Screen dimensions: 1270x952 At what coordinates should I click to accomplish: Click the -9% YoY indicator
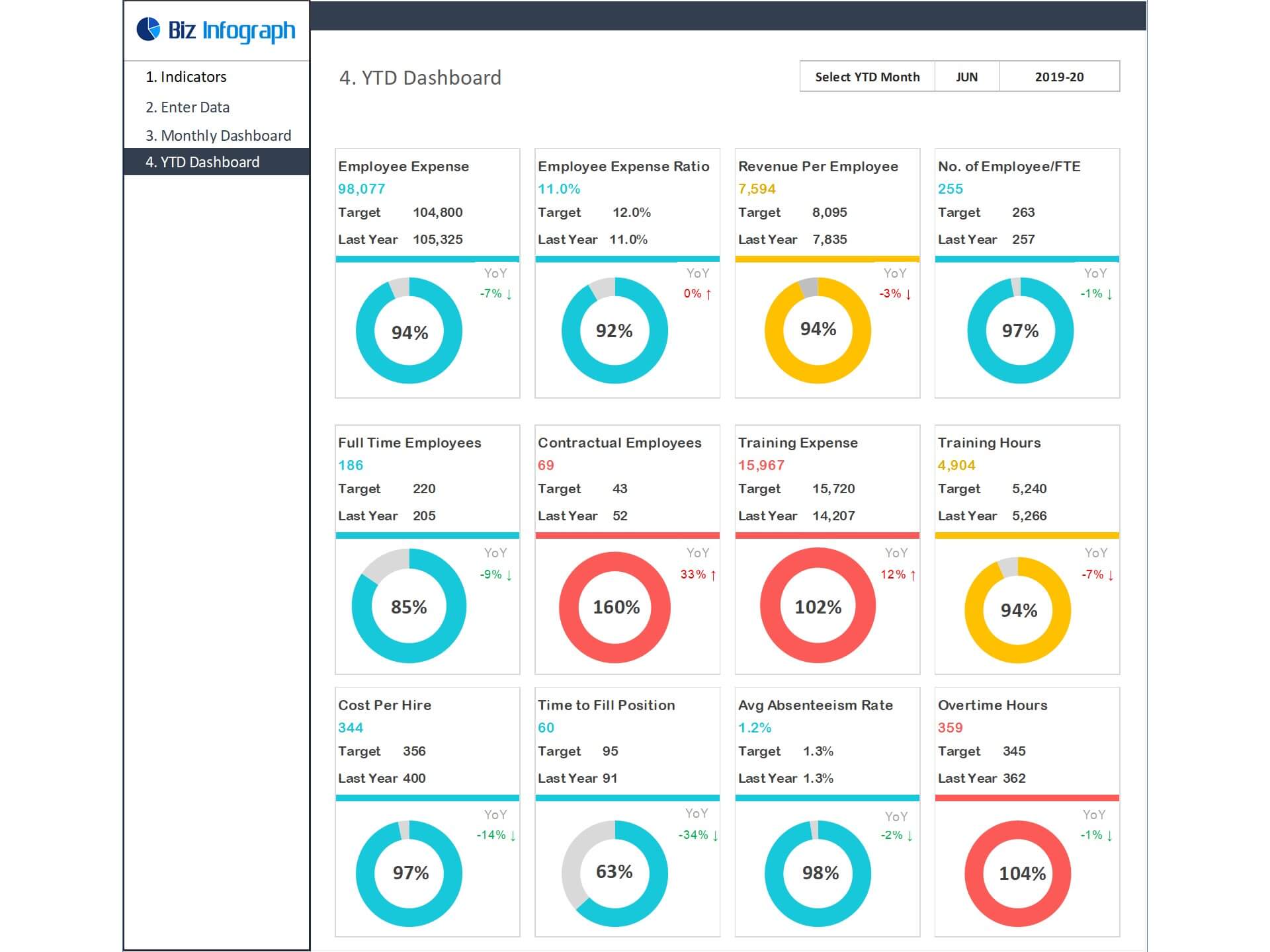pos(496,575)
